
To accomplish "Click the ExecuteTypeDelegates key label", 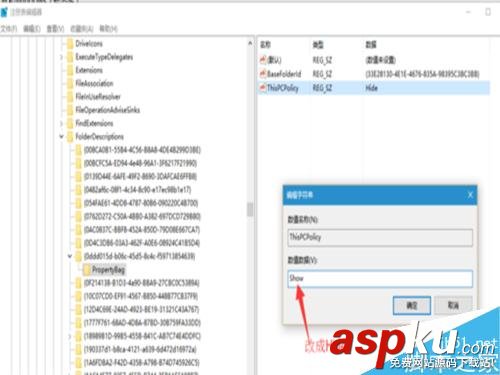I will click(x=104, y=57).
